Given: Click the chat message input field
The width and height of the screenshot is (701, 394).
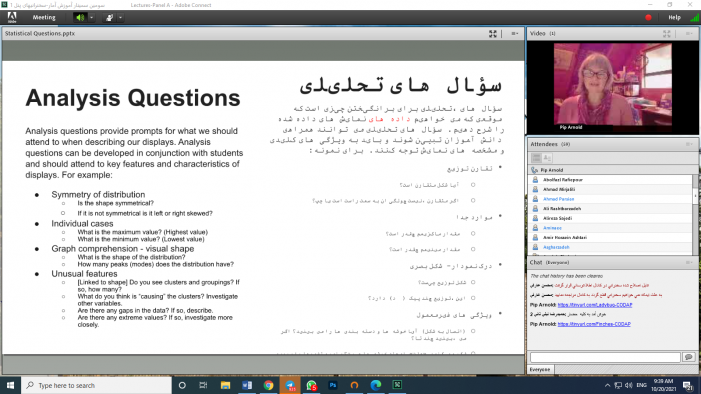Looking at the screenshot, I should point(605,357).
